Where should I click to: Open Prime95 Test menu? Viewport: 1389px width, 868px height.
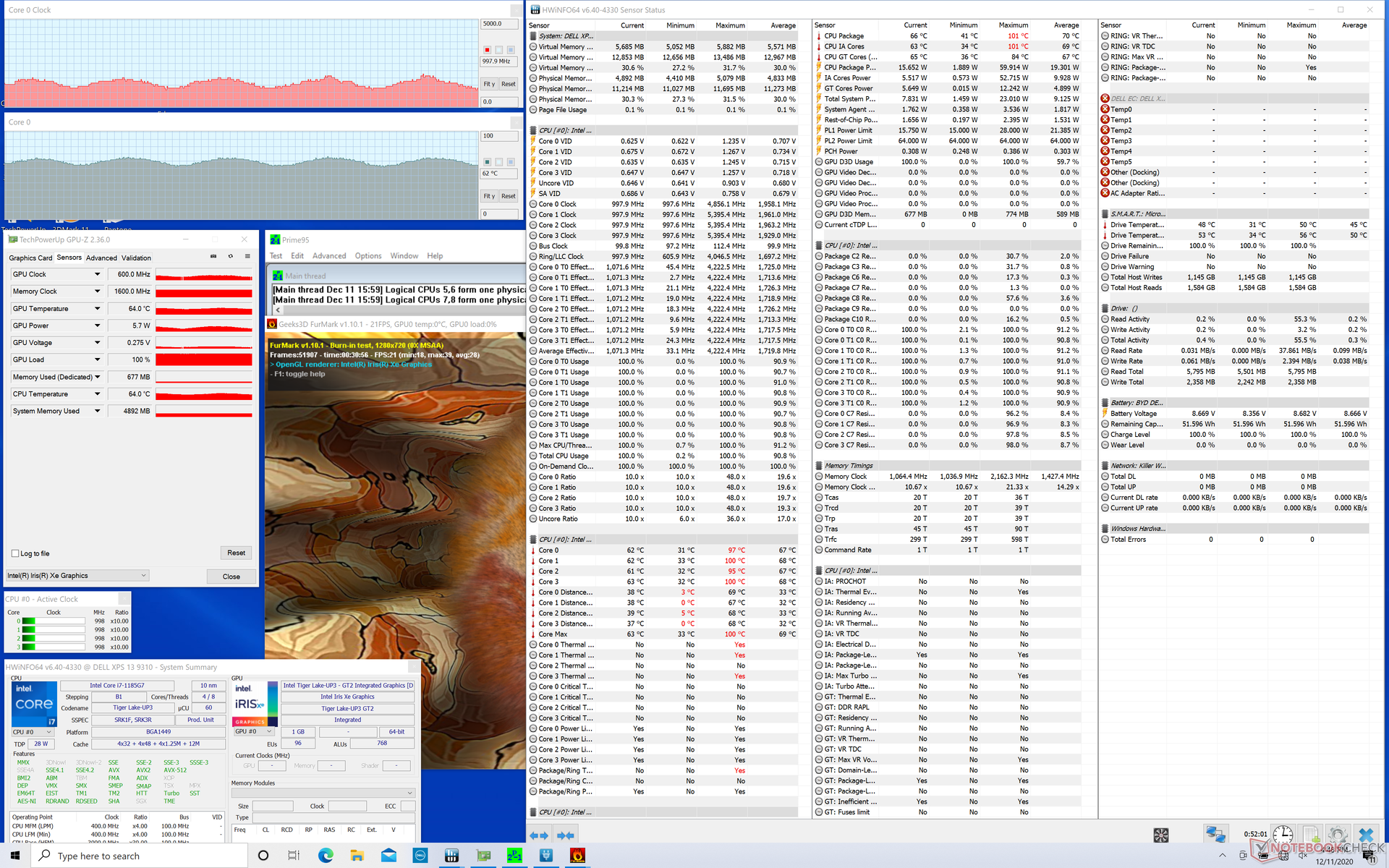276,256
